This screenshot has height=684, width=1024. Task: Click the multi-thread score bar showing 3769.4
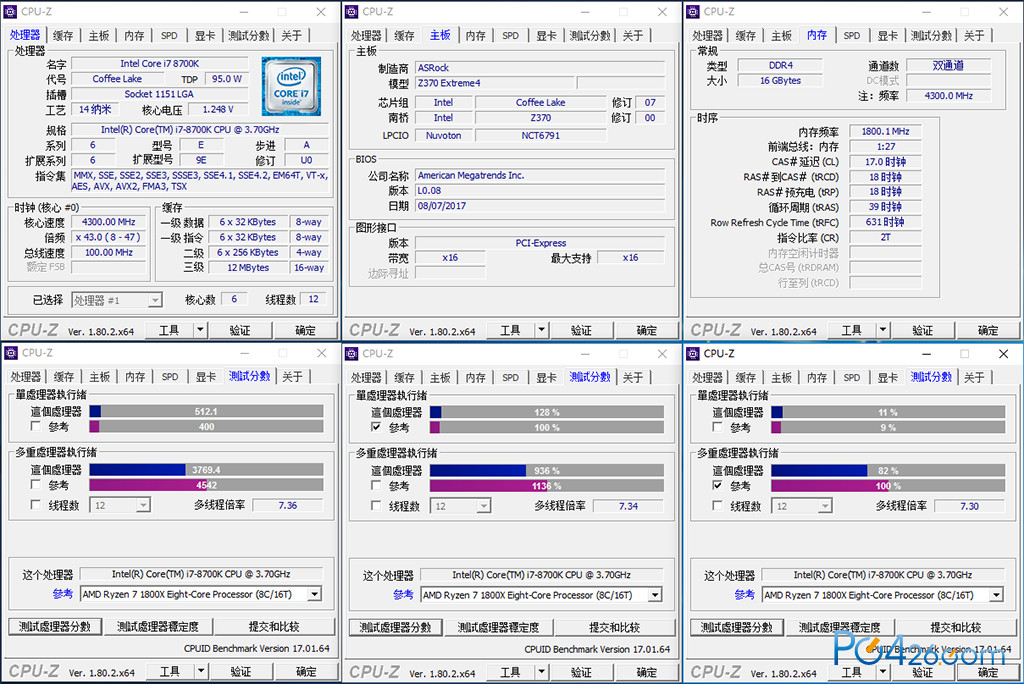(x=206, y=469)
